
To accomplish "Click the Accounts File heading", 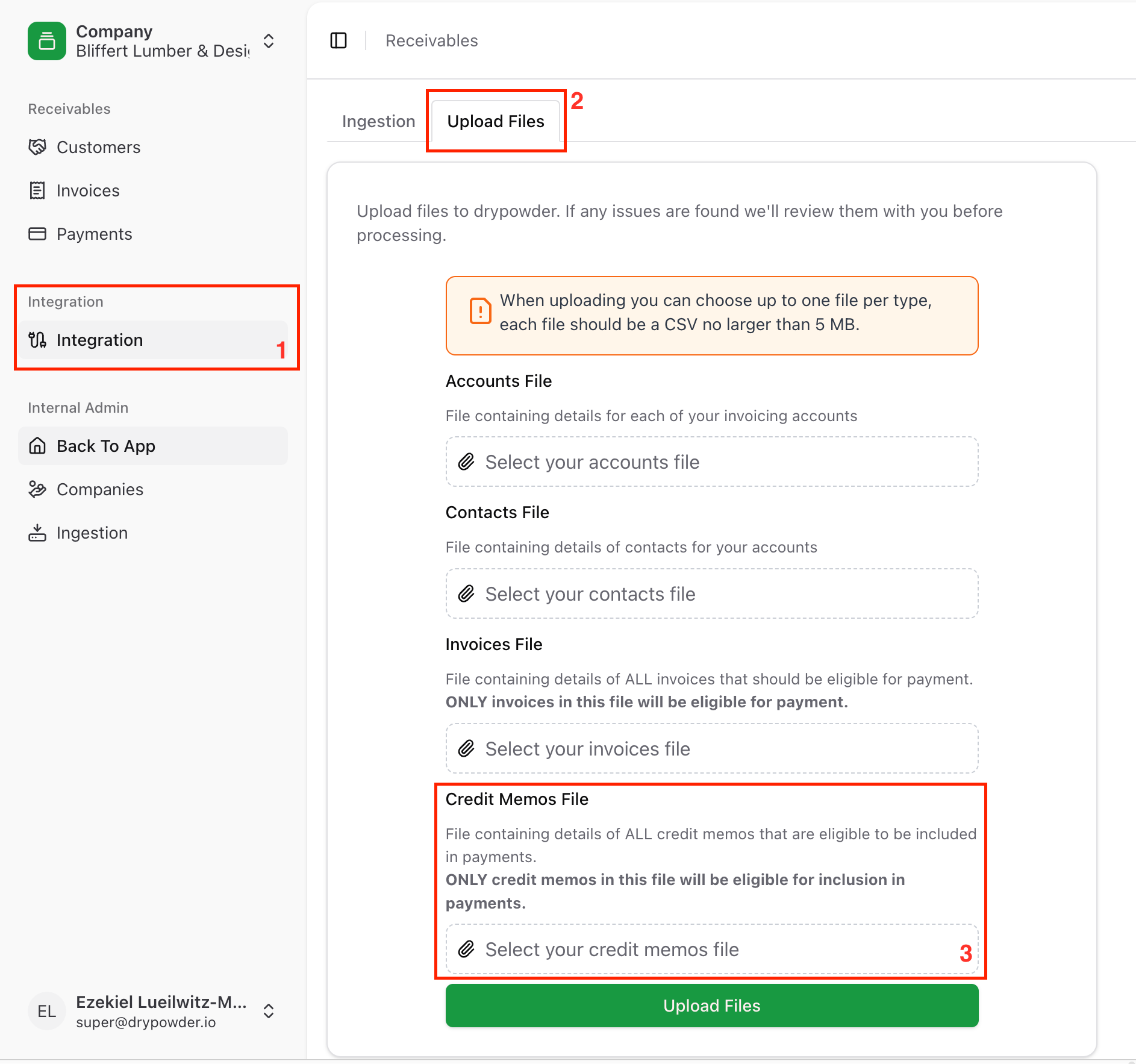I will click(x=499, y=381).
